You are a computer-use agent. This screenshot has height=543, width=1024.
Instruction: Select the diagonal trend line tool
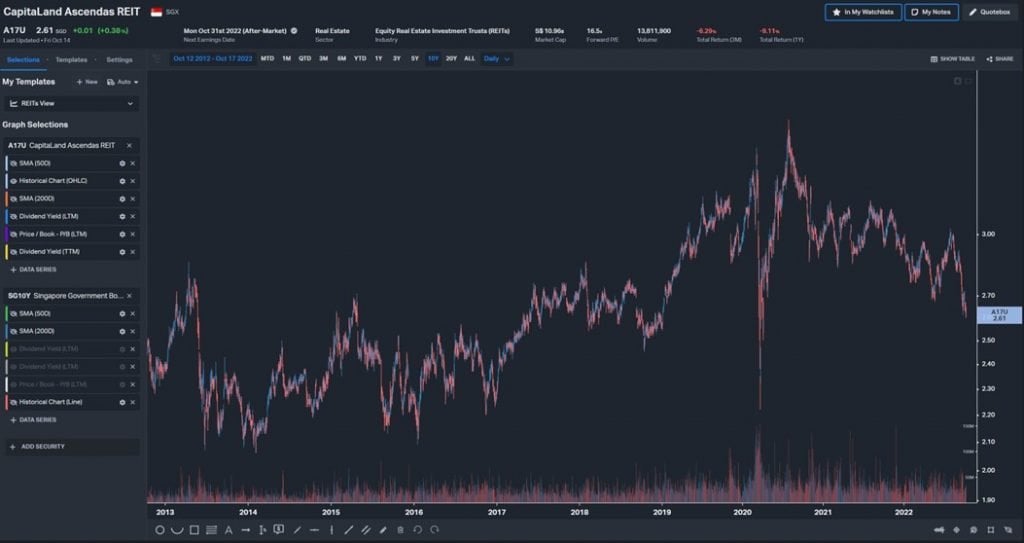click(348, 530)
